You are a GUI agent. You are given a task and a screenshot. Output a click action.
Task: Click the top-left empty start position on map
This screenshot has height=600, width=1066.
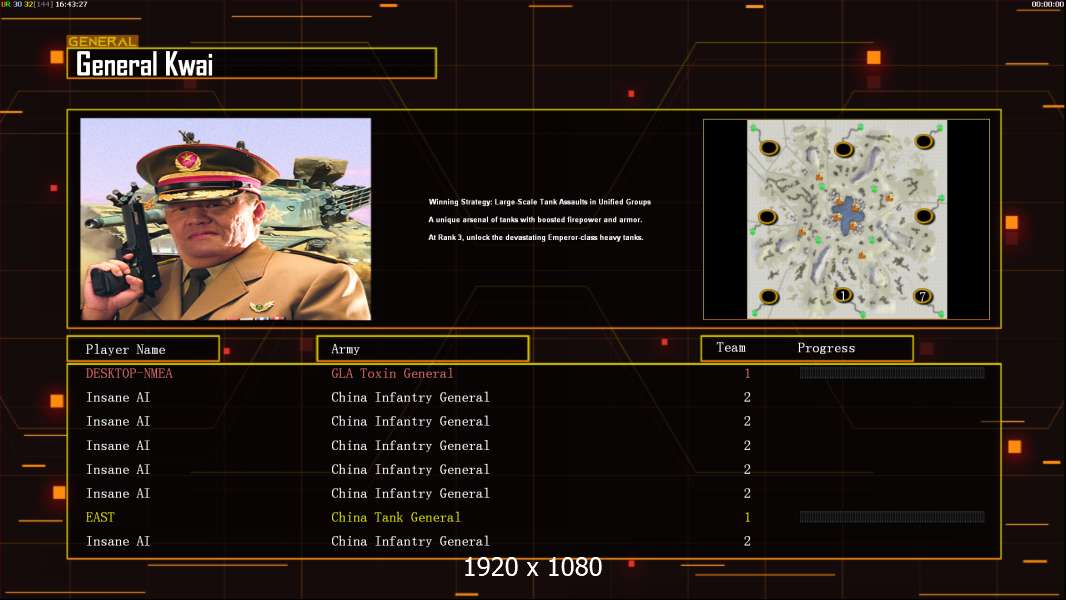(769, 147)
